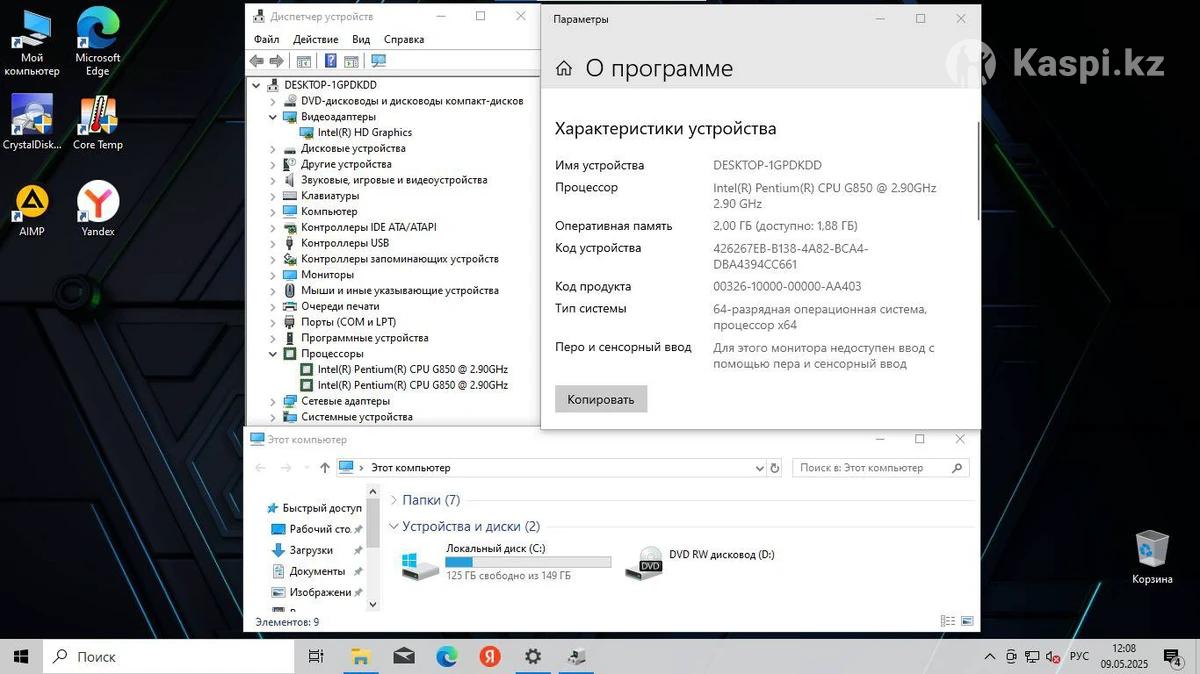The image size is (1200, 674).
Task: Collapse the Папки (7) group in Explorer
Action: coord(393,500)
